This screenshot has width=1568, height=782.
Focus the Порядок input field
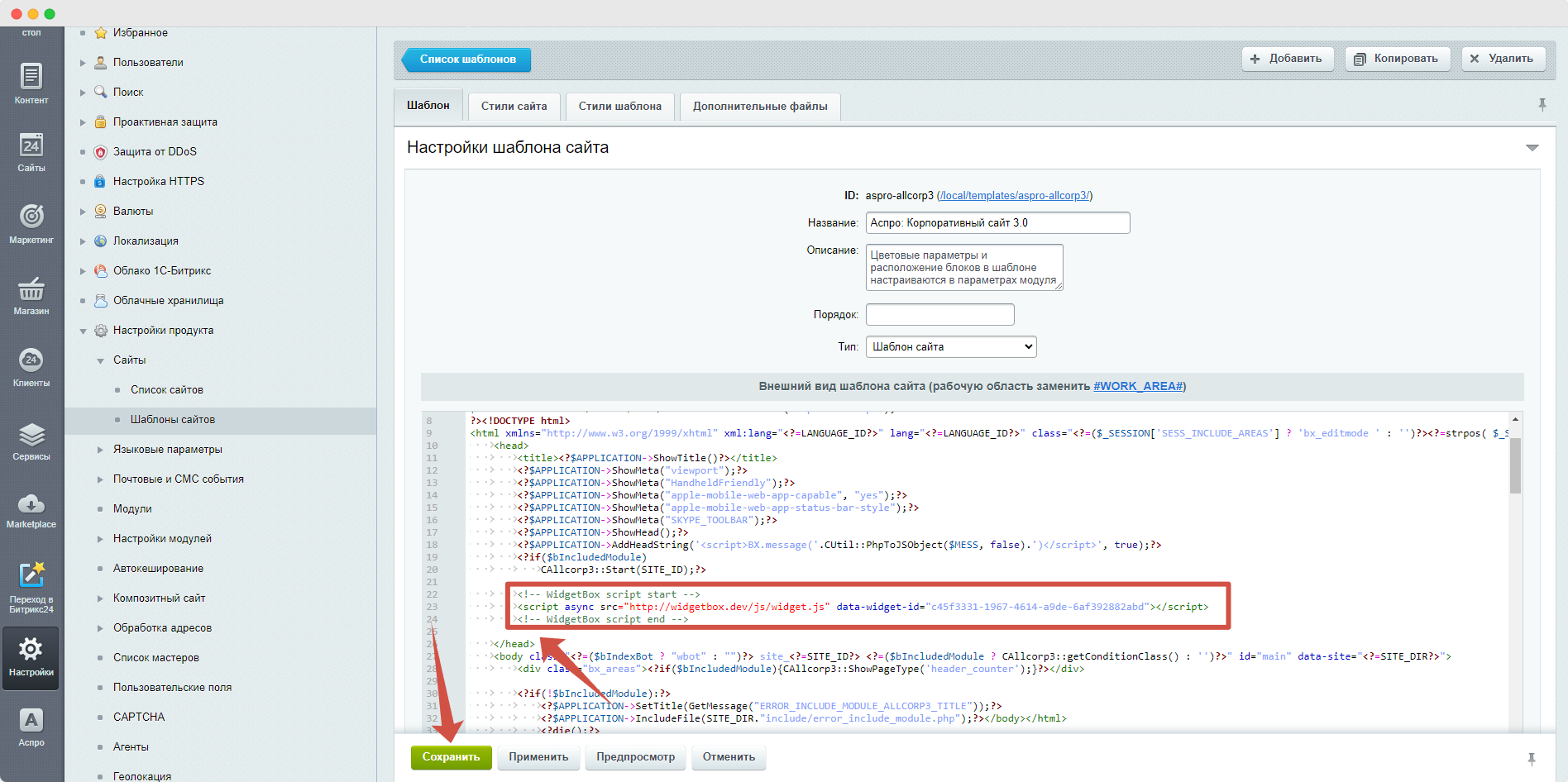(x=939, y=315)
